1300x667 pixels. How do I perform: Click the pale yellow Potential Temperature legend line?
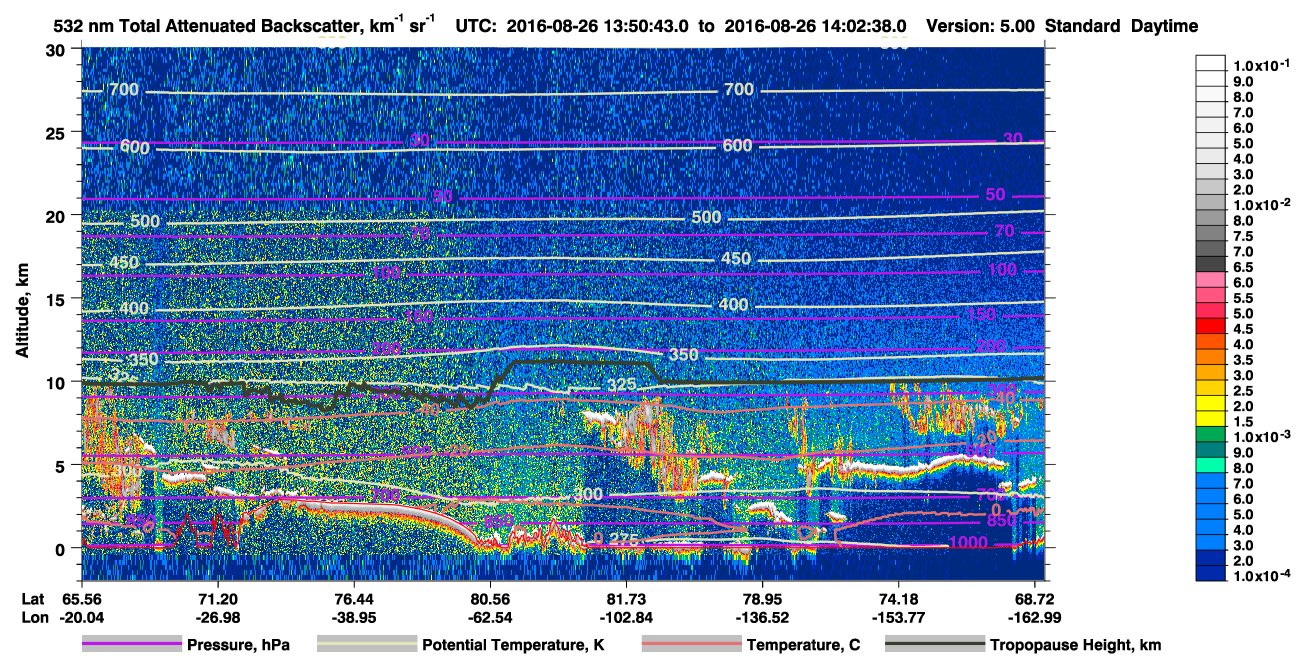pos(366,645)
